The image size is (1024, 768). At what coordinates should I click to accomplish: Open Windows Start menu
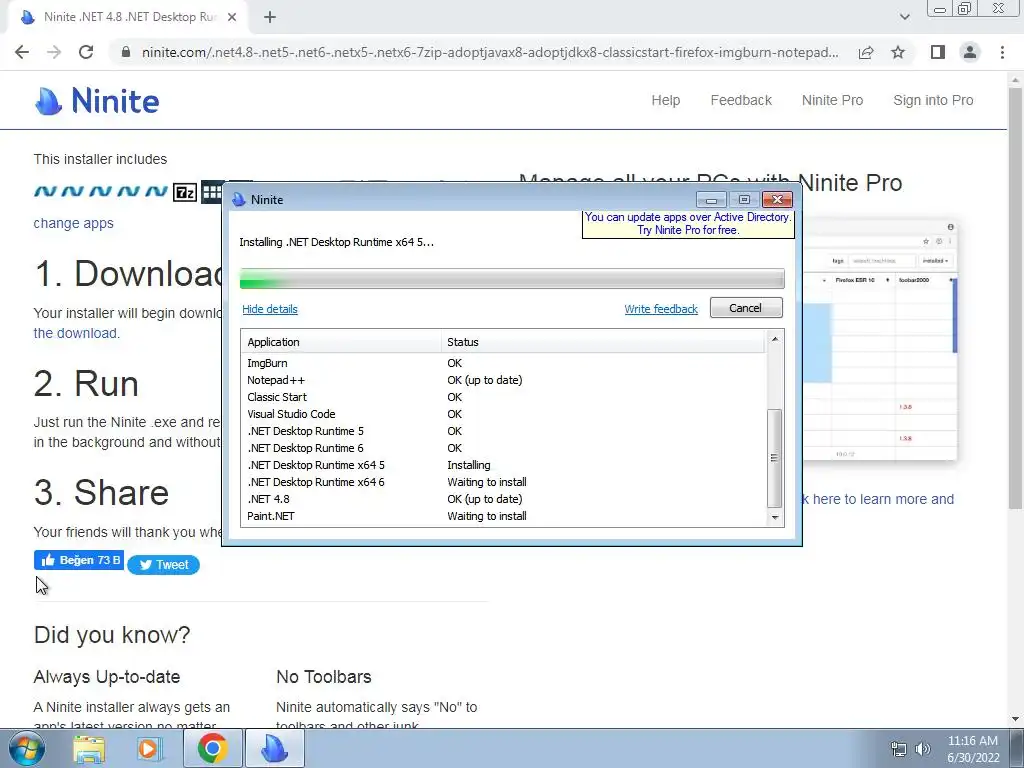tap(27, 748)
